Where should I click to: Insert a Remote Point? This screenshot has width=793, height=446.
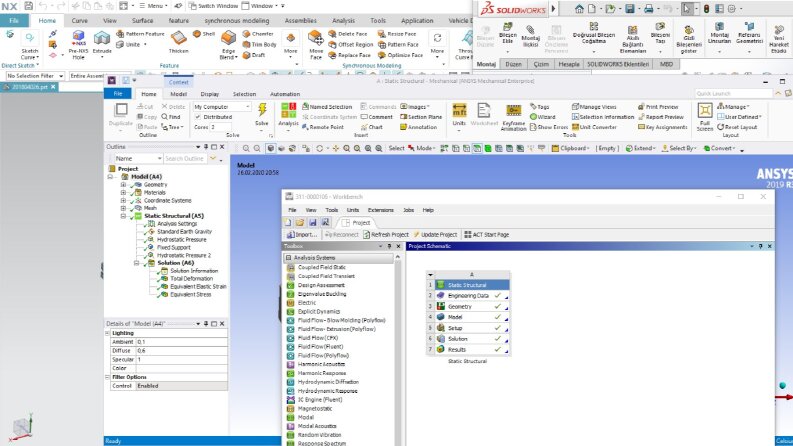pos(323,127)
